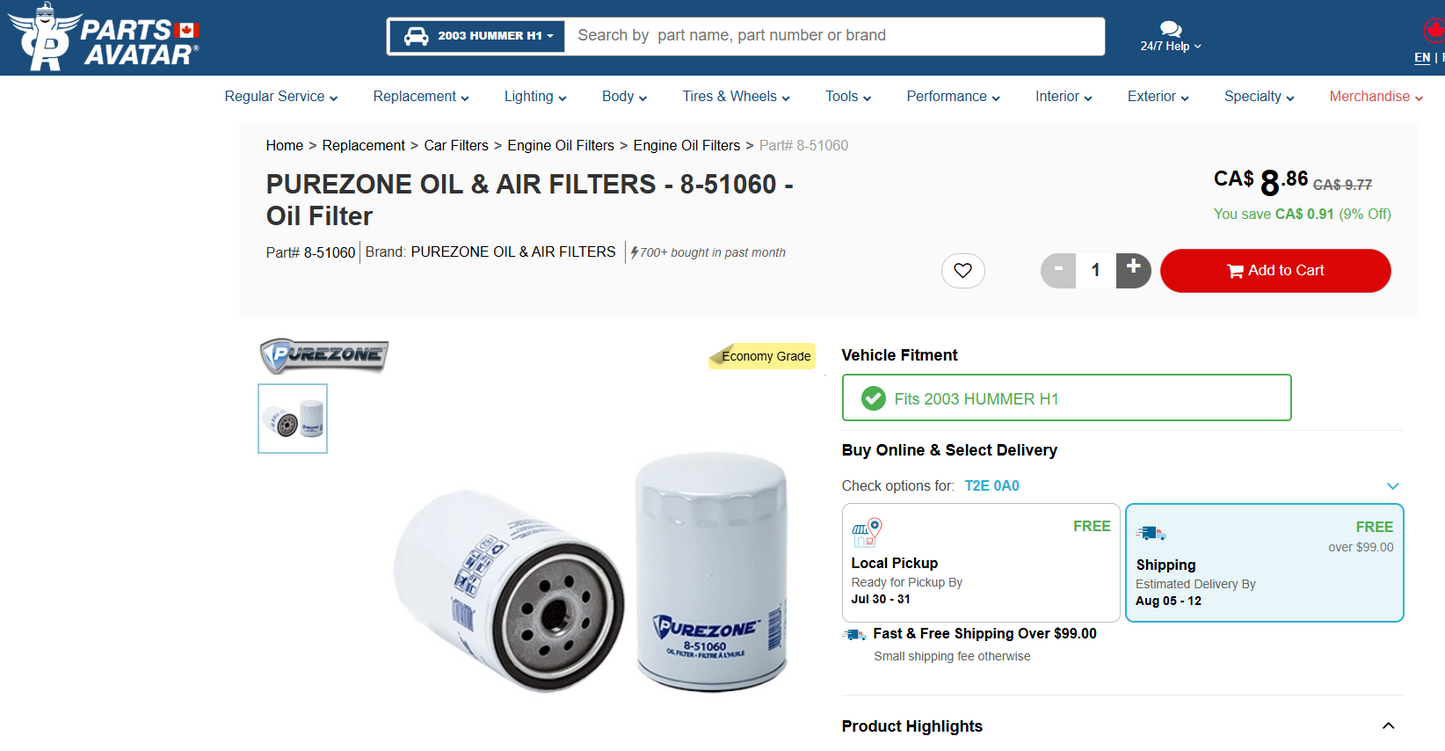Click the Parts Avatar logo

point(104,38)
